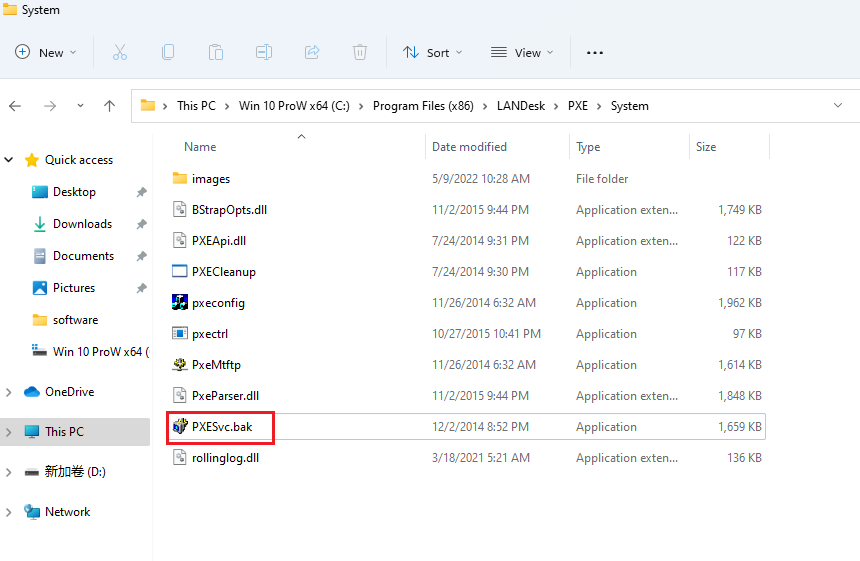The height and width of the screenshot is (561, 860).
Task: Click LANDesk breadcrumb segment
Action: coord(521,106)
